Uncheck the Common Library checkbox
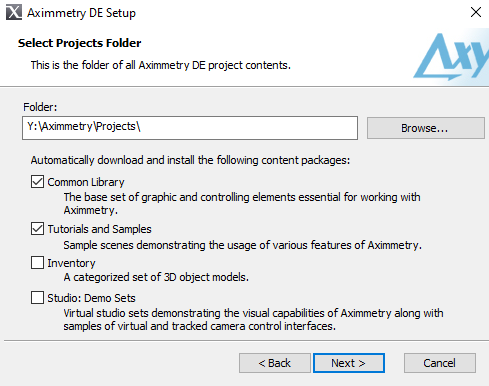 coord(37,182)
